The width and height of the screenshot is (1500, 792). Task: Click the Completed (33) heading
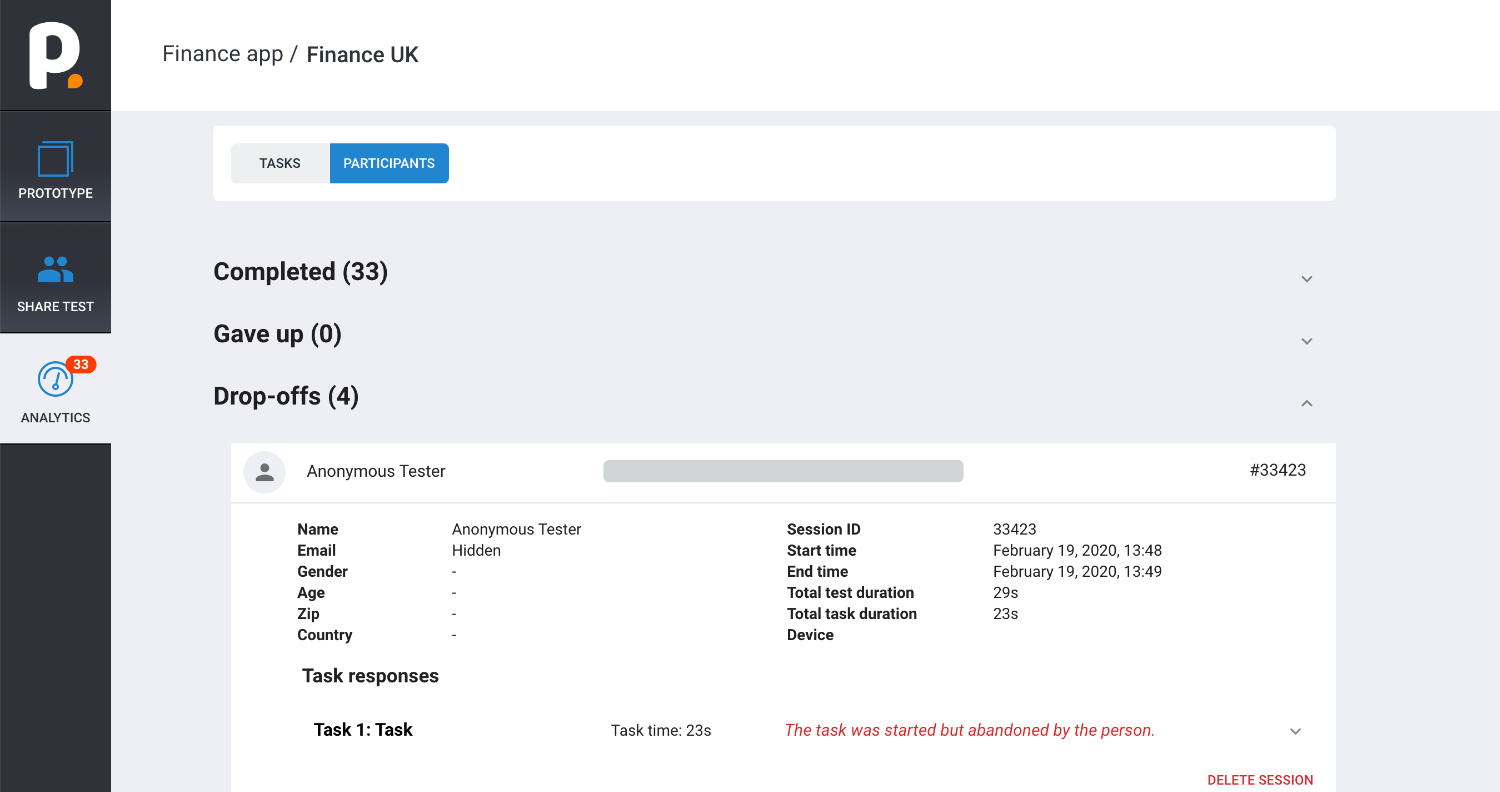tap(301, 272)
